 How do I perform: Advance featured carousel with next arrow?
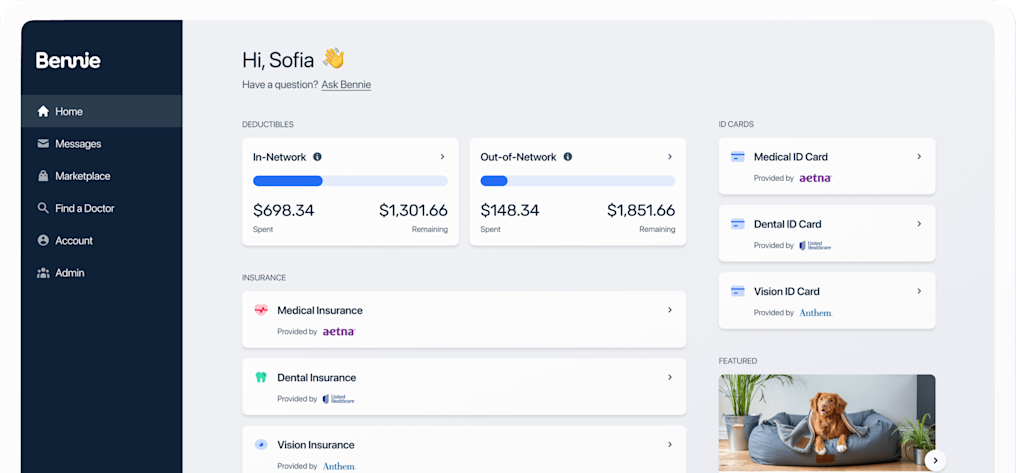(x=934, y=460)
